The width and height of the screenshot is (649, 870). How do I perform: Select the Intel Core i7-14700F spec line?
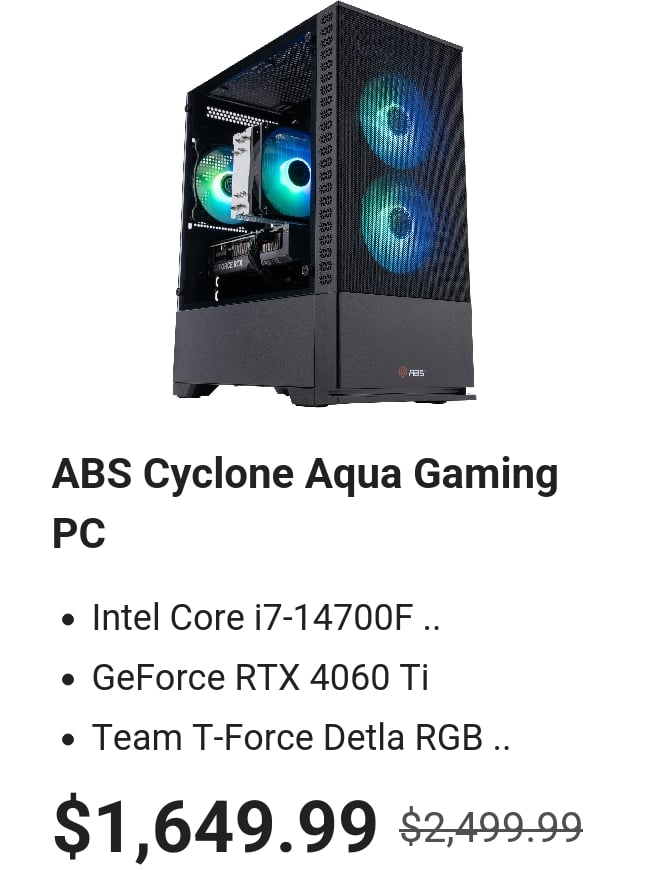(x=266, y=617)
